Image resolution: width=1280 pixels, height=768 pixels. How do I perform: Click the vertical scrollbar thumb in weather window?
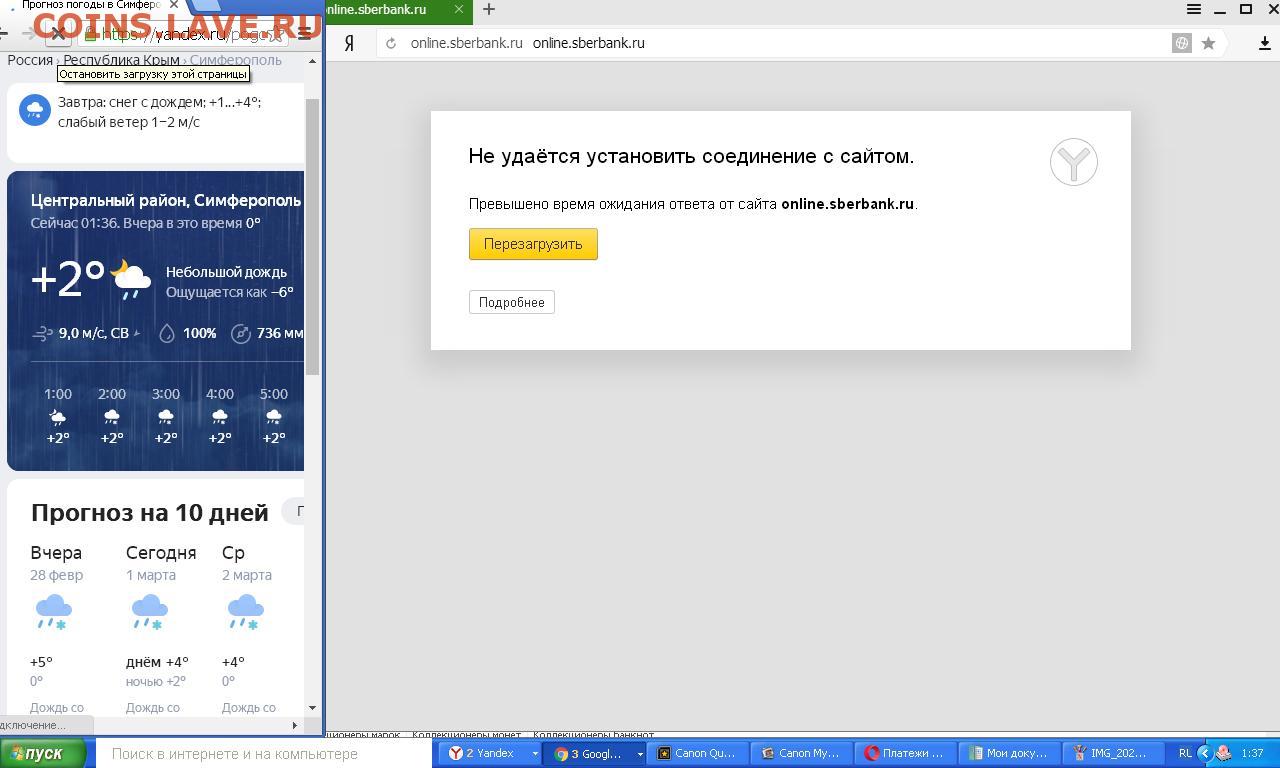click(x=312, y=237)
